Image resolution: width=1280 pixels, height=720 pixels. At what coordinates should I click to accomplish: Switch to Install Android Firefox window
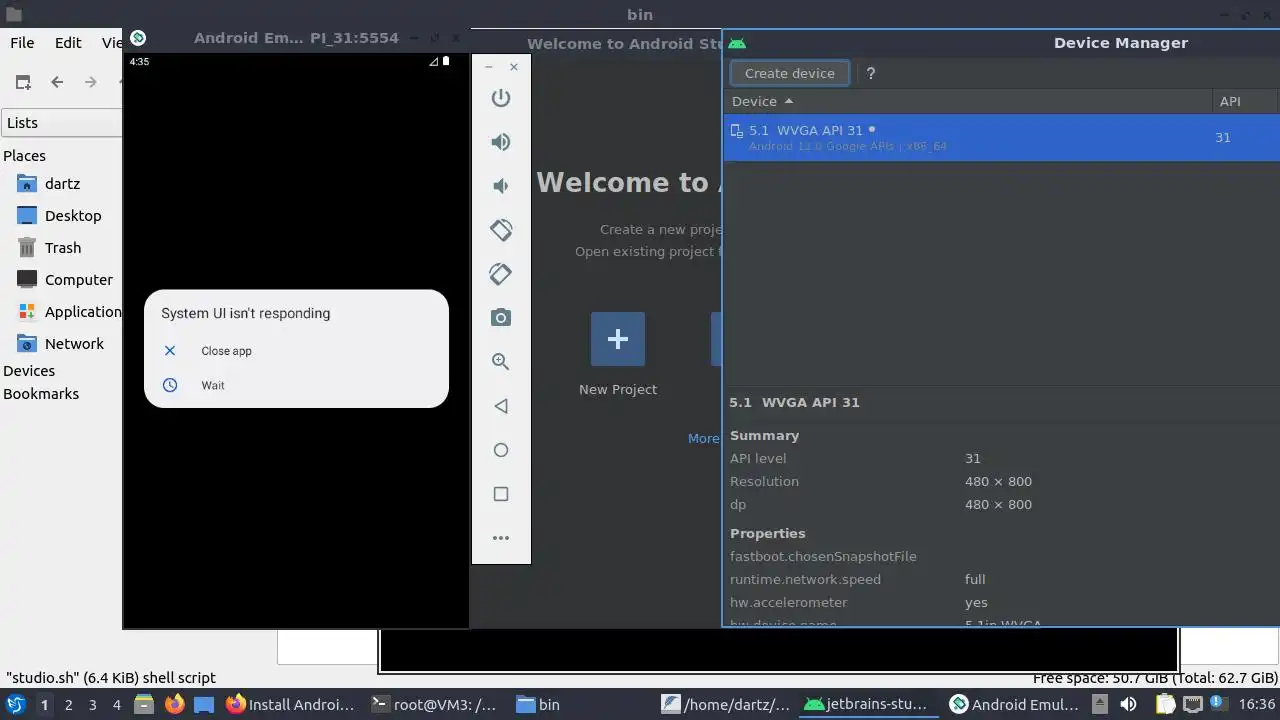click(290, 704)
